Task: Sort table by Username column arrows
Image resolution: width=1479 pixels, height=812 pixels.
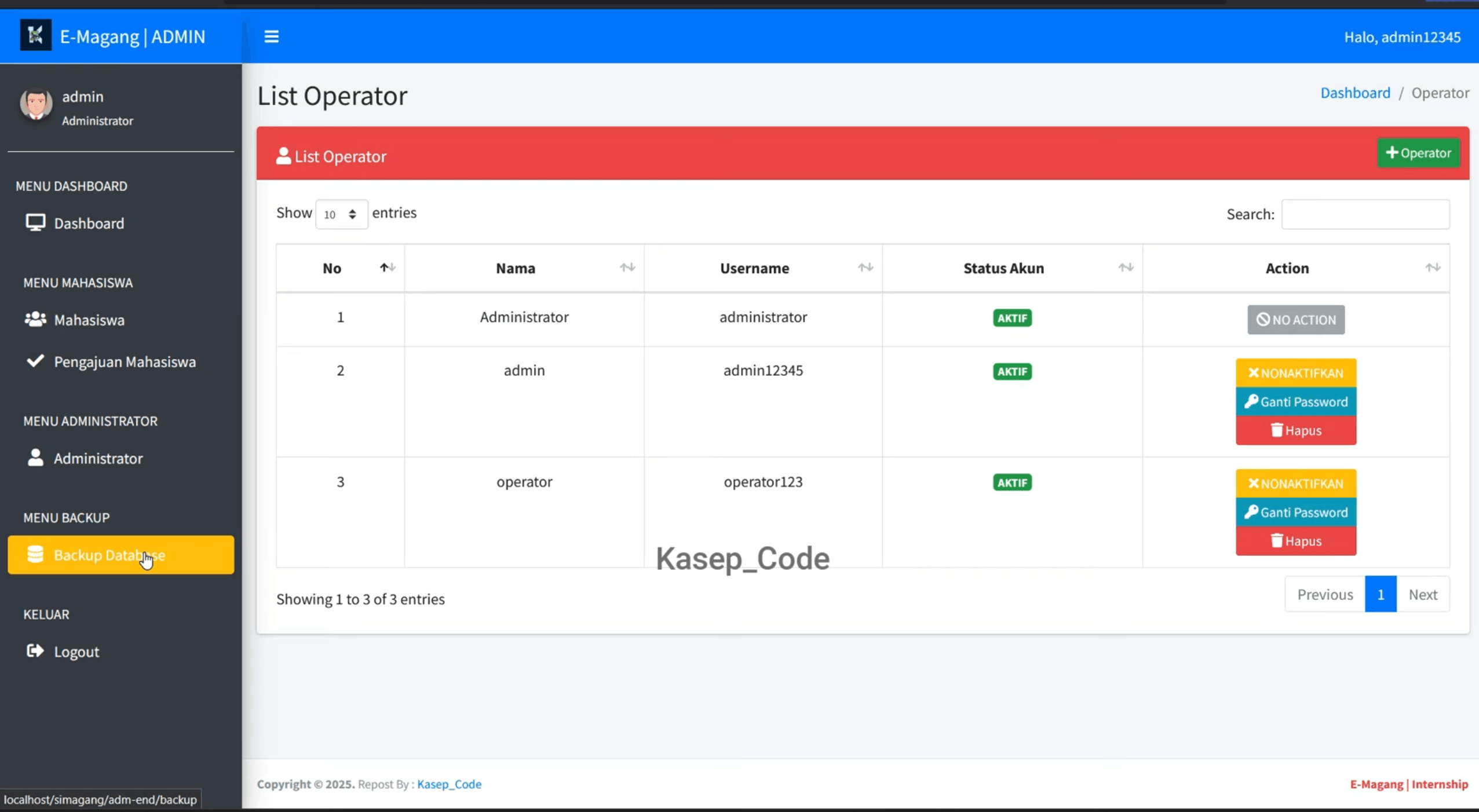Action: click(866, 268)
